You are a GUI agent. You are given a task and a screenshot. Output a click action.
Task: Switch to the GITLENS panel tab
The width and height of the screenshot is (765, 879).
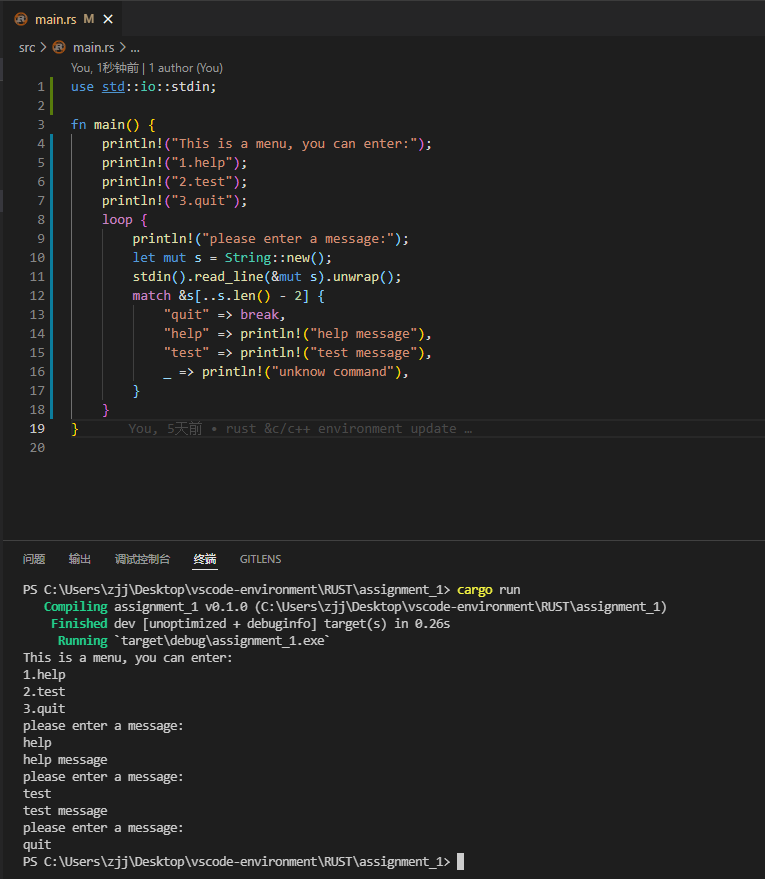(x=260, y=559)
